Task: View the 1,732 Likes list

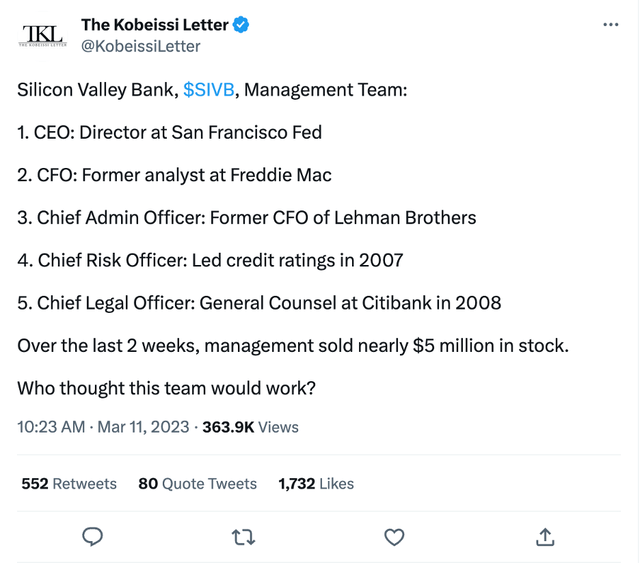Action: tap(316, 484)
